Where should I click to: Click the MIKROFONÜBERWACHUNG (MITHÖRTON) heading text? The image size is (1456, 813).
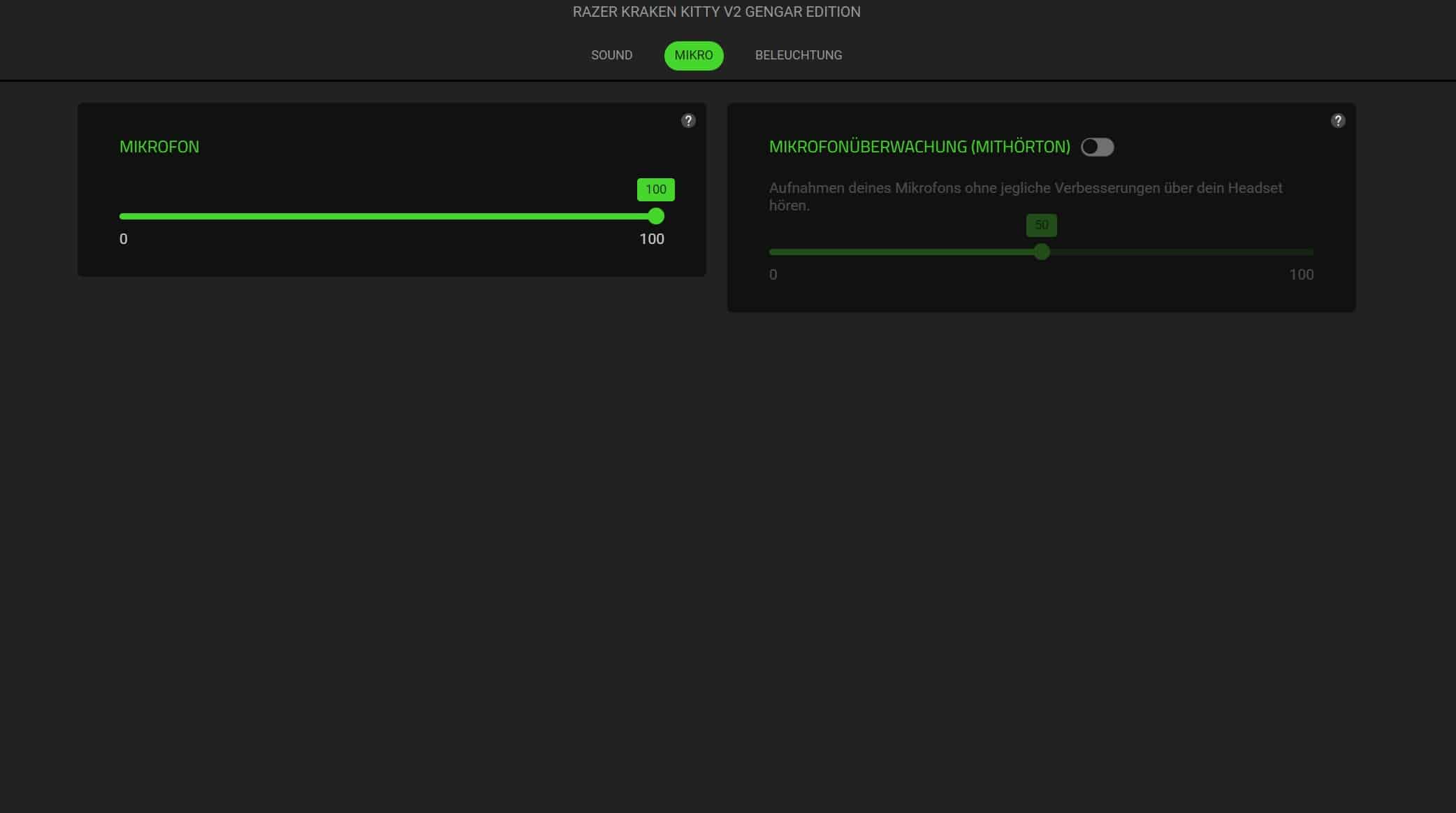click(x=919, y=147)
